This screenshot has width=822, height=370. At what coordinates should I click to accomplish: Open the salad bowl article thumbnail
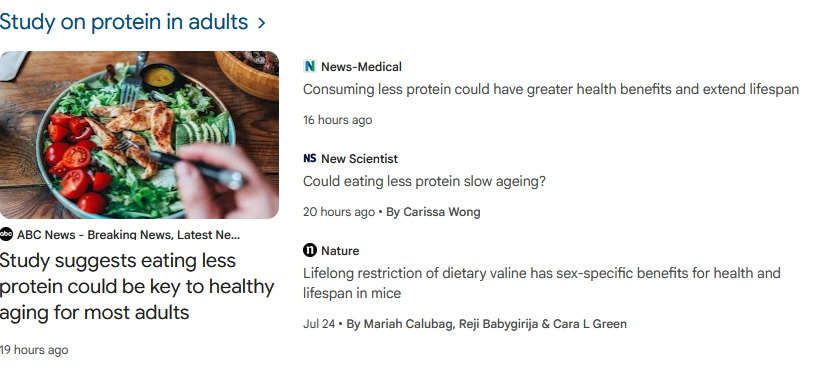(139, 135)
